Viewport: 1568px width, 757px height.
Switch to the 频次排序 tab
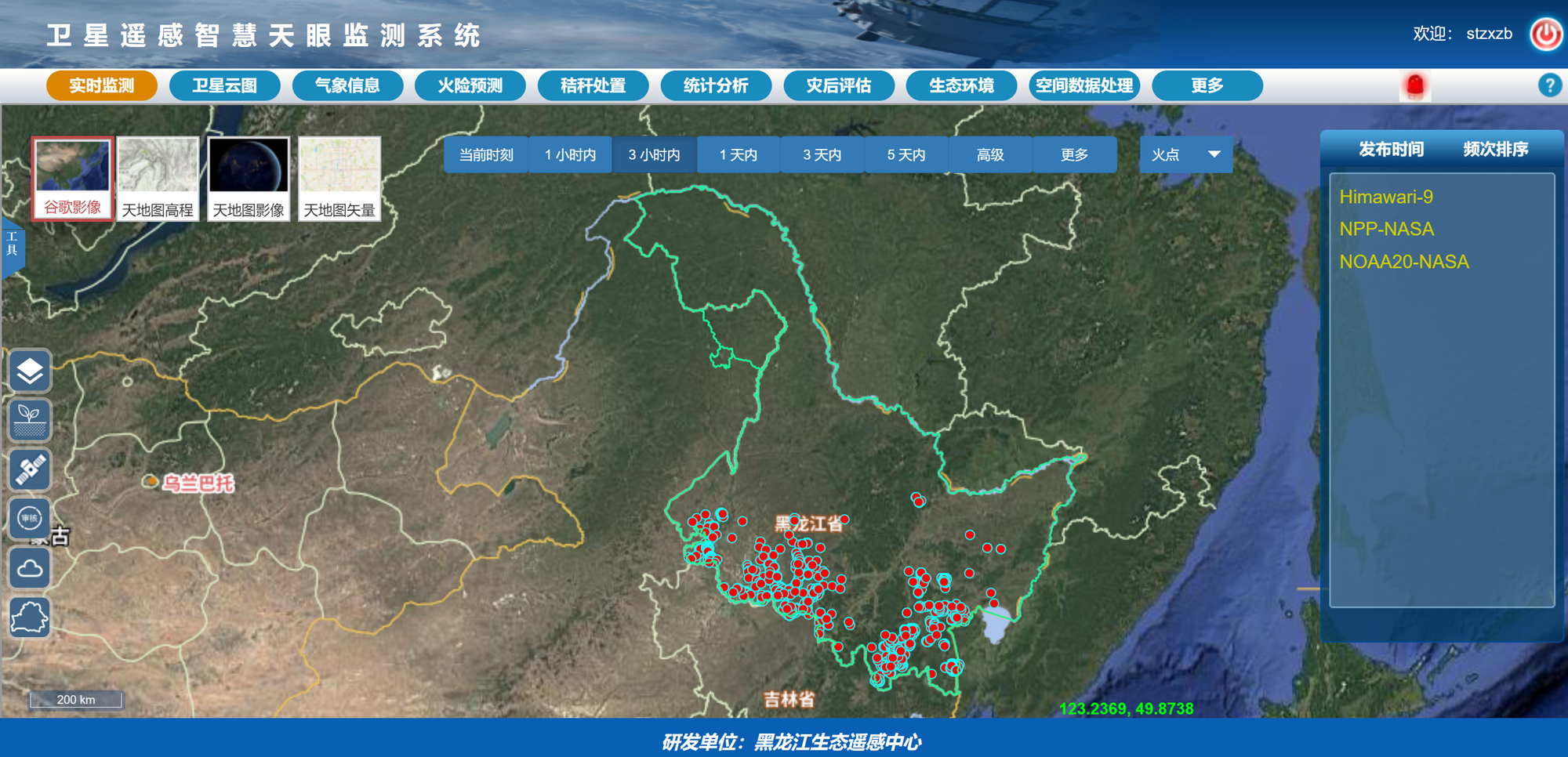pyautogui.click(x=1495, y=149)
